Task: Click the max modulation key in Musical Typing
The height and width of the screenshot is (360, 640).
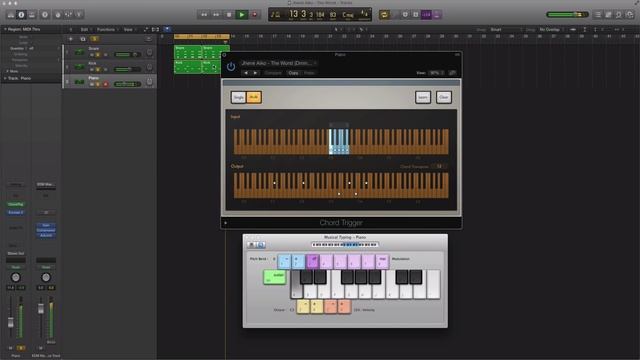Action: point(382,261)
